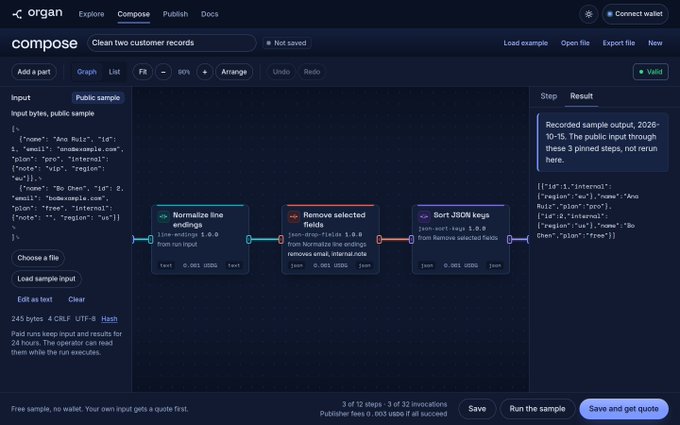Screen dimensions: 680x425
Task: Switch to the Result tab
Action: [x=581, y=96]
